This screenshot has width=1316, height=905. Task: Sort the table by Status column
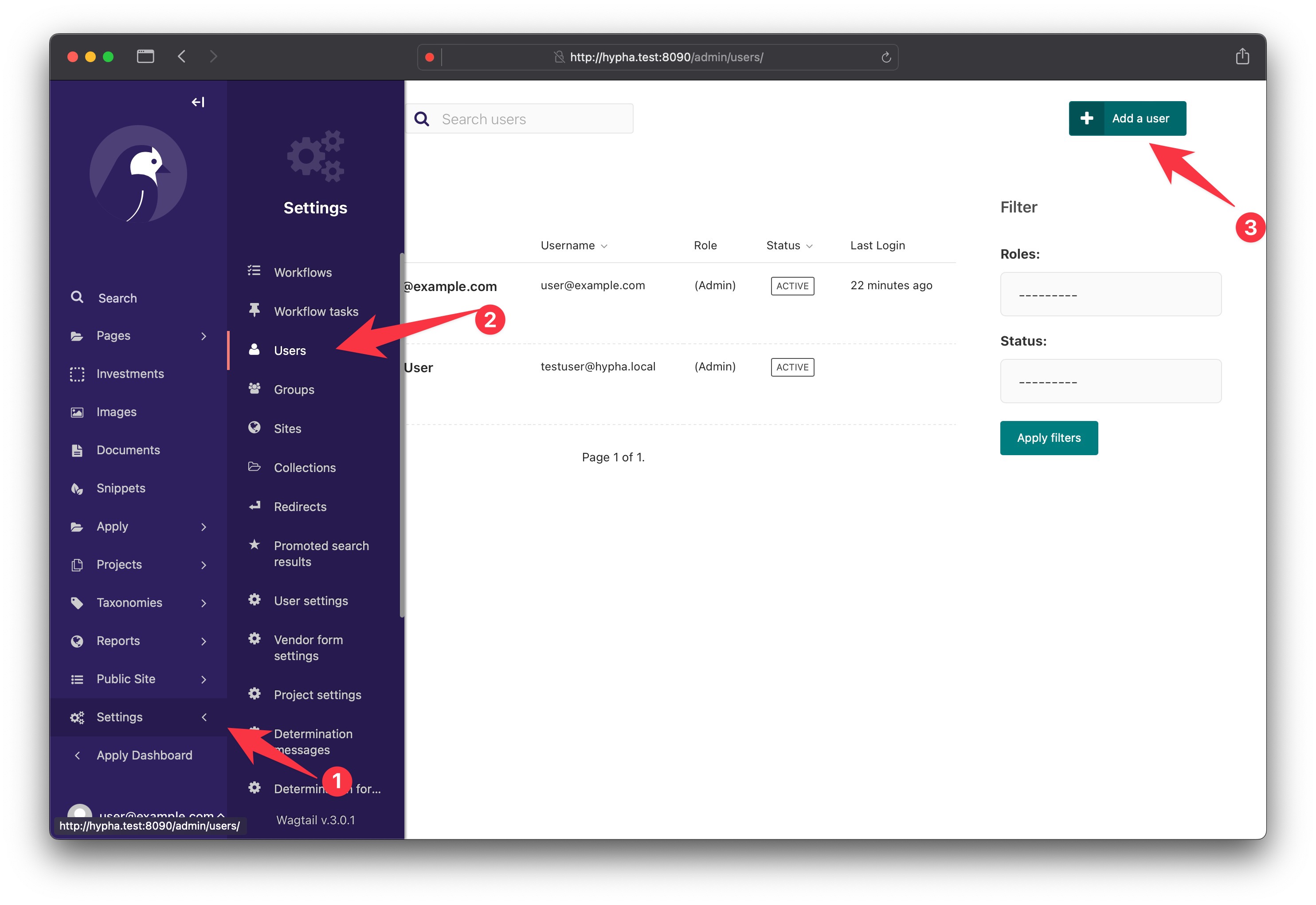pos(789,245)
